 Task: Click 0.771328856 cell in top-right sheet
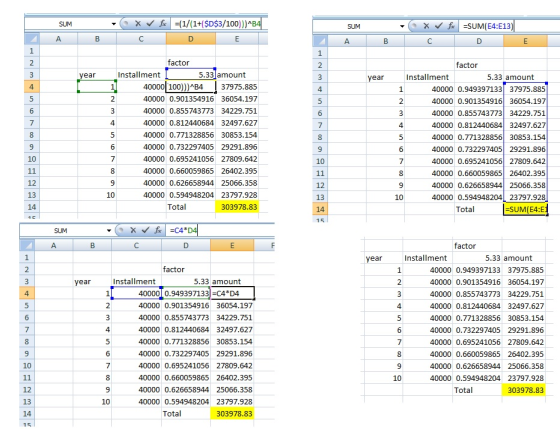479,137
